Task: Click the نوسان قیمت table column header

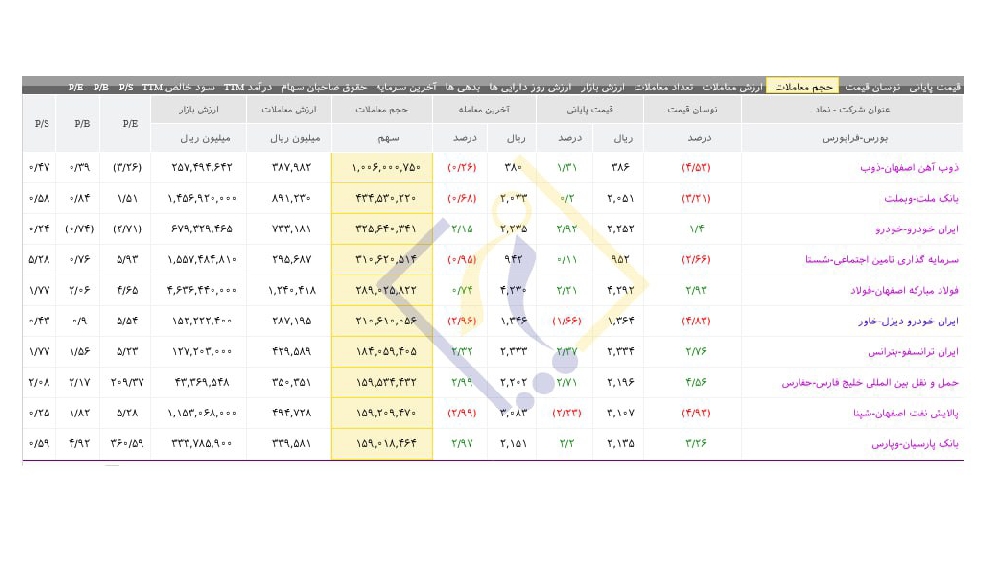Action: coord(693,110)
